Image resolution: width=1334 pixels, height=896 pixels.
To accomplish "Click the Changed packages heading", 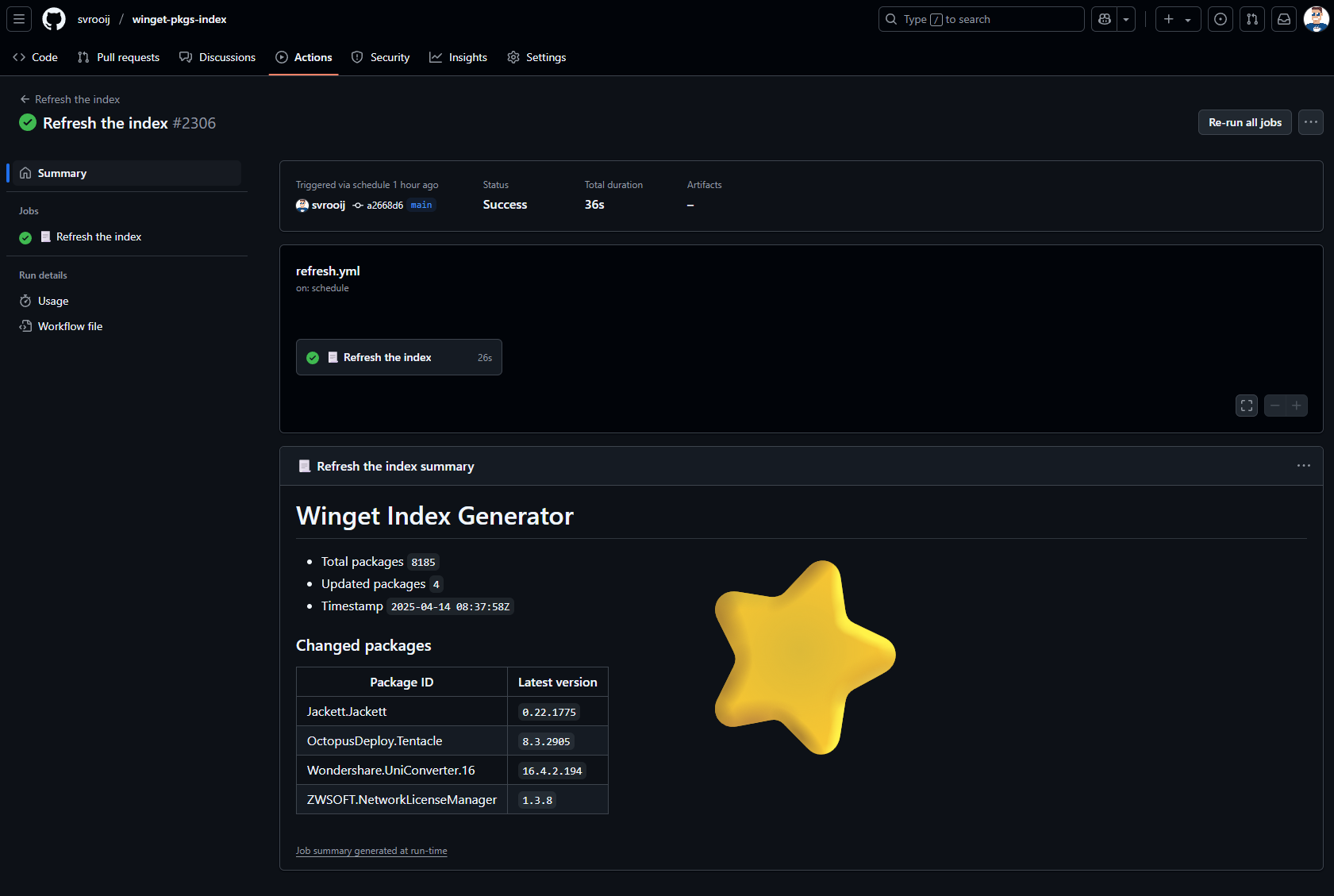I will click(363, 645).
